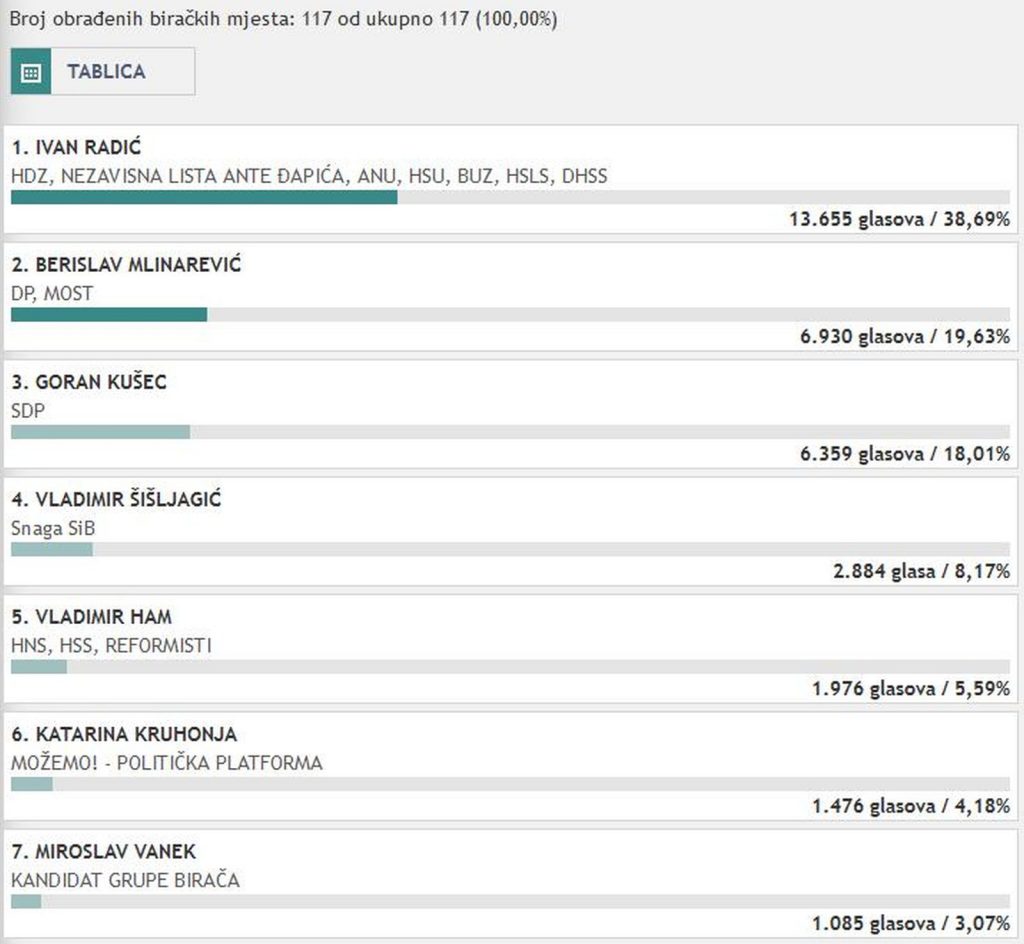The width and height of the screenshot is (1024, 944).
Task: Click Vladimir Šišljagić's vote progress bar
Action: point(510,549)
